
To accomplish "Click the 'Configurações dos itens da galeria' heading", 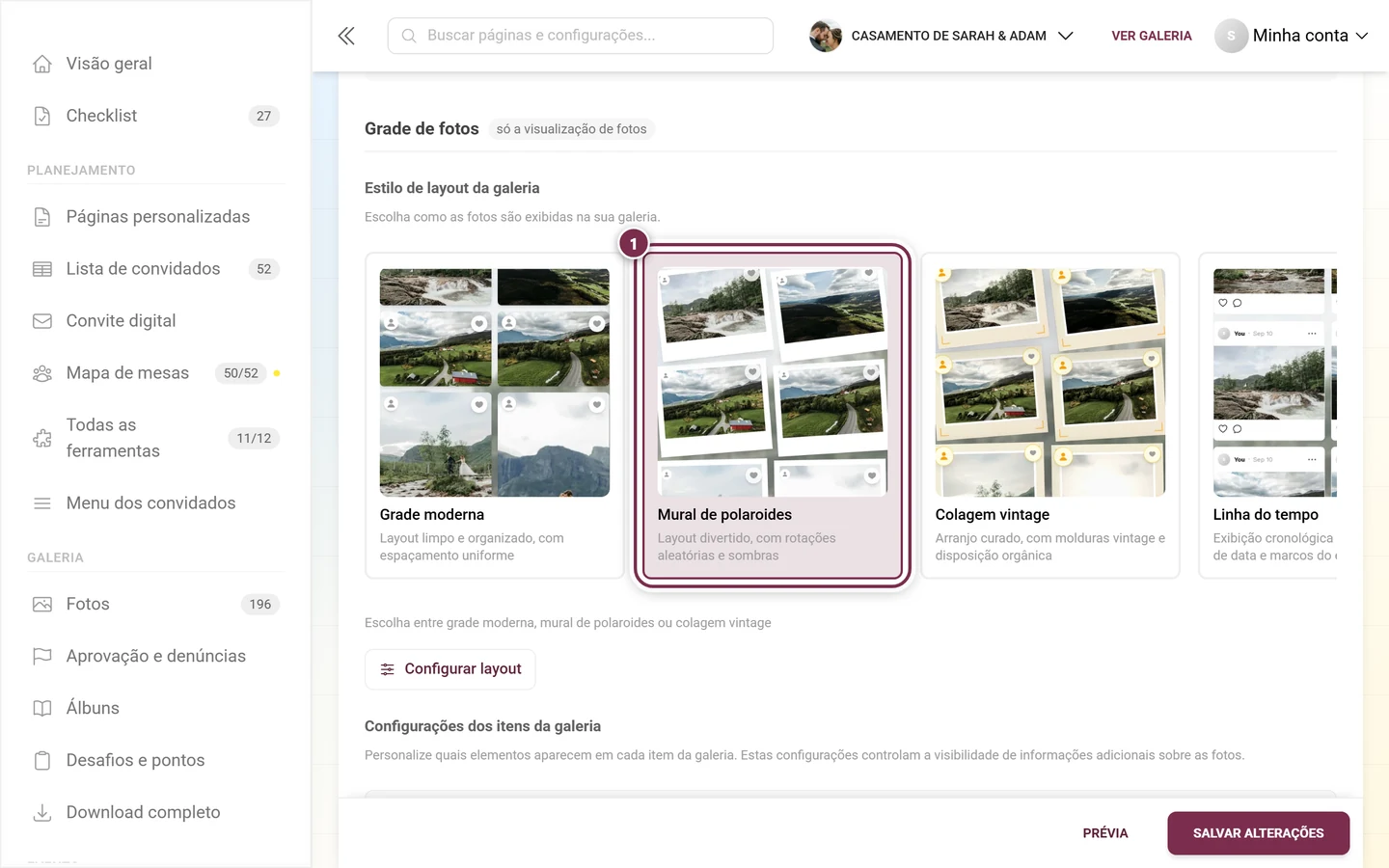I will (482, 726).
